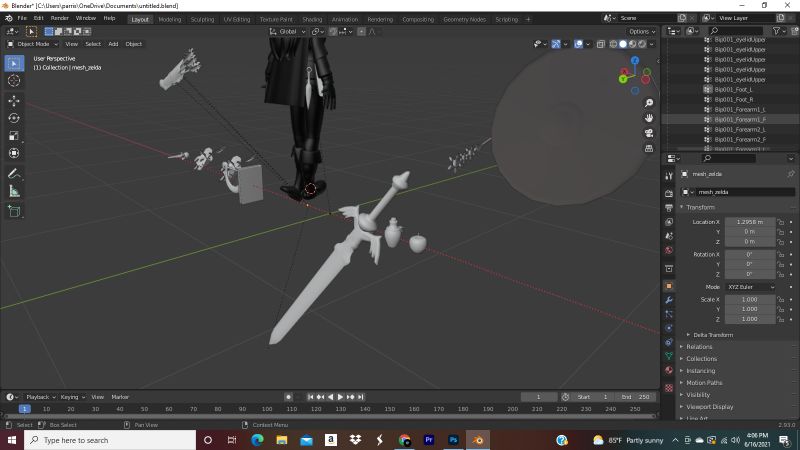Switch to UV Editing workspace tab
800x450 pixels.
coord(237,19)
